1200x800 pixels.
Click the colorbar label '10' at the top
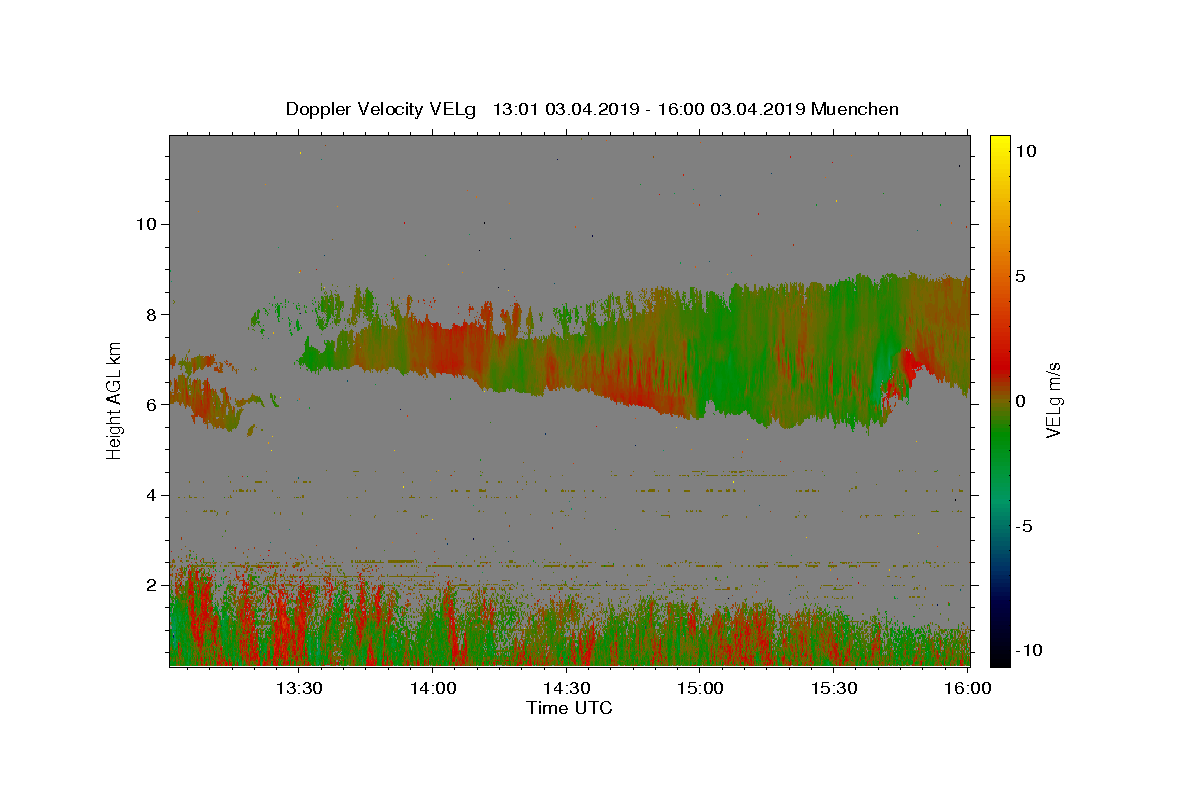[x=1026, y=151]
